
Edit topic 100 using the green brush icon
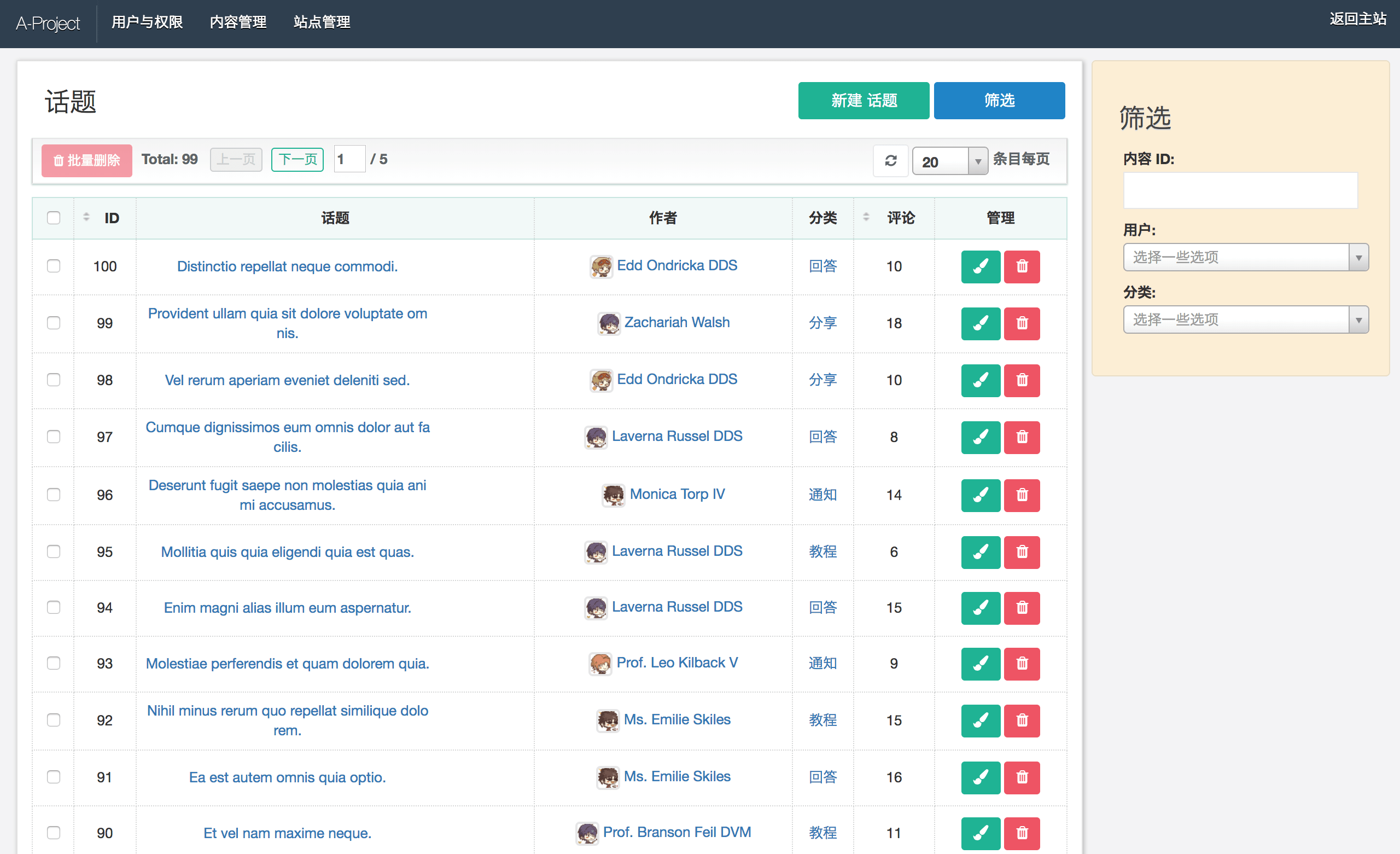(980, 266)
